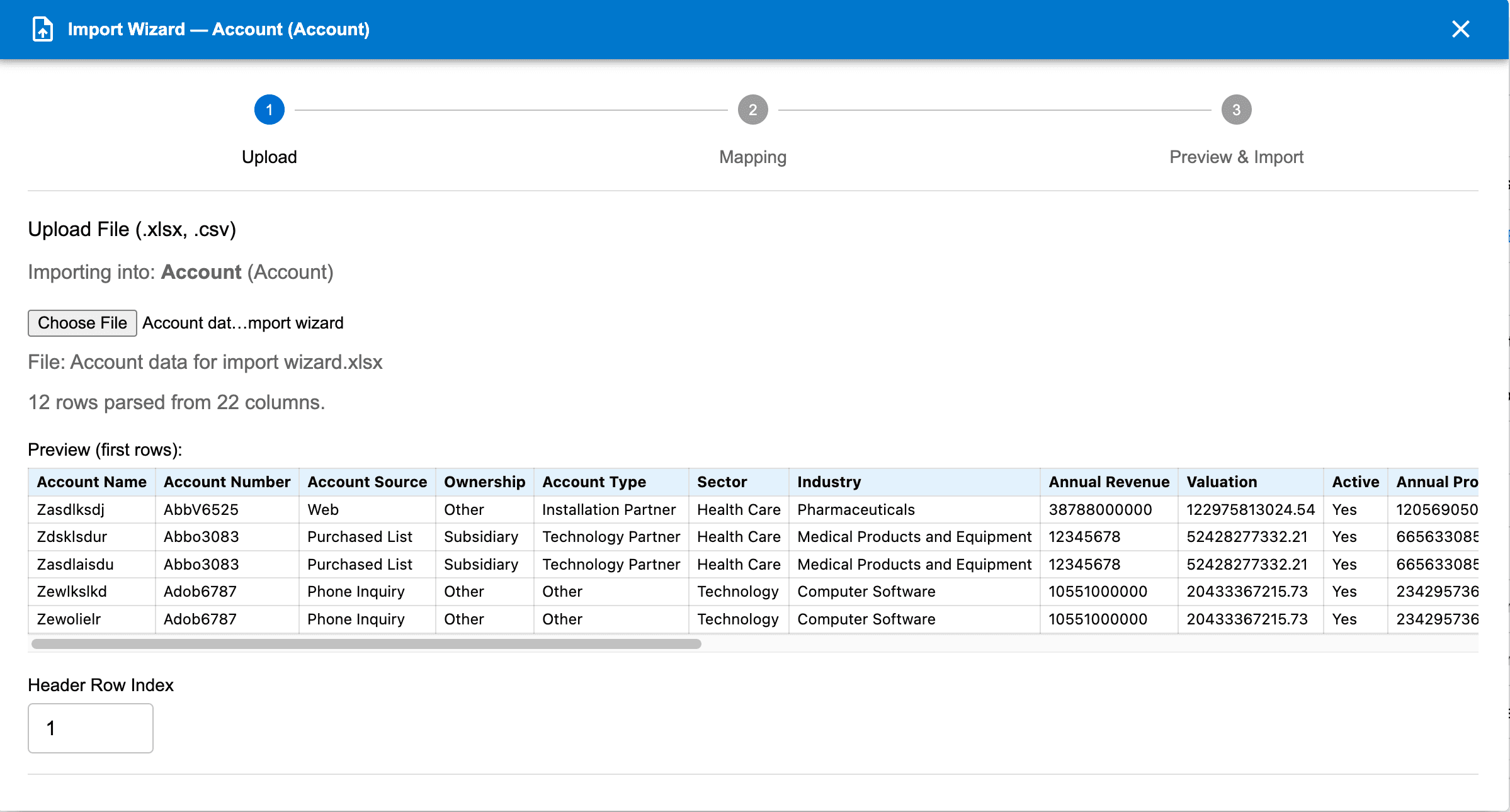1510x812 pixels.
Task: Click the Pharmaceuticals industry cell
Action: coord(856,509)
